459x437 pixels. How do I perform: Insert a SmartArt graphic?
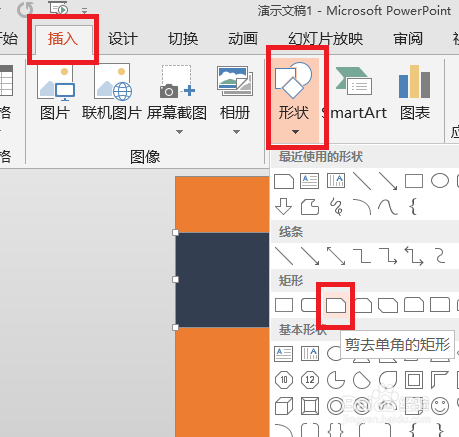point(354,92)
